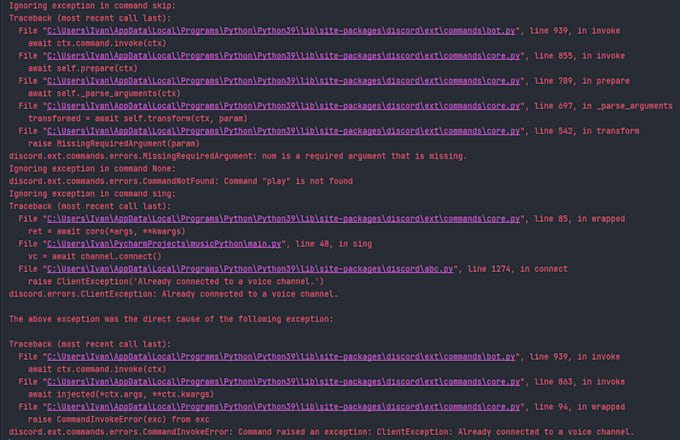Open core.py link at line 94 in wrapped

pyautogui.click(x=283, y=407)
